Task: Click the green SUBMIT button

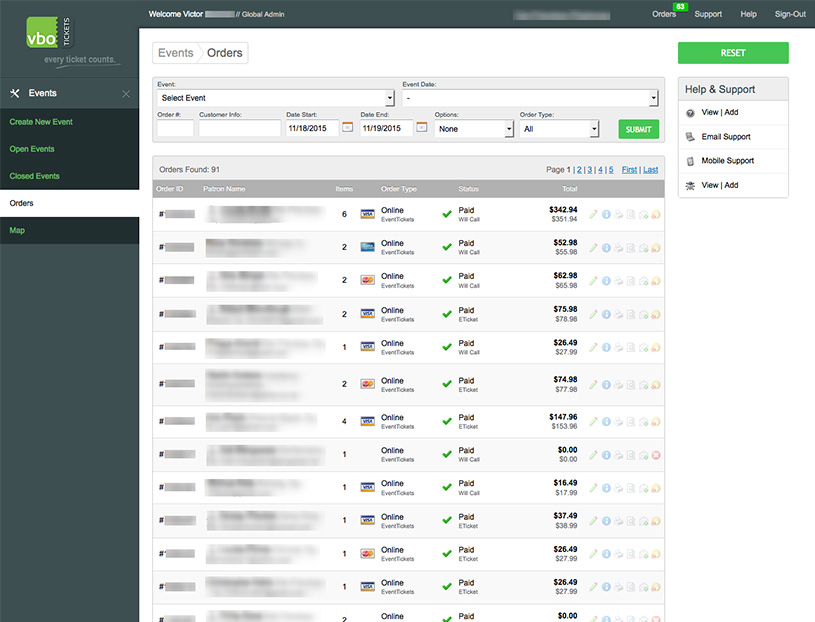Action: tap(638, 129)
